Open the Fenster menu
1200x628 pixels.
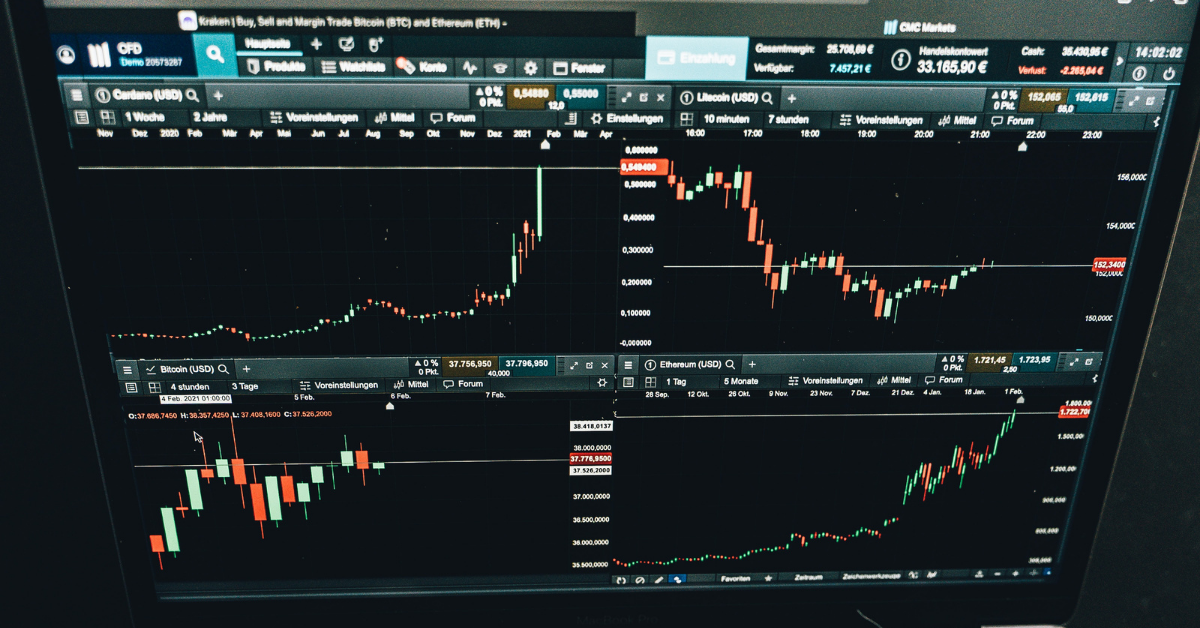[579, 68]
